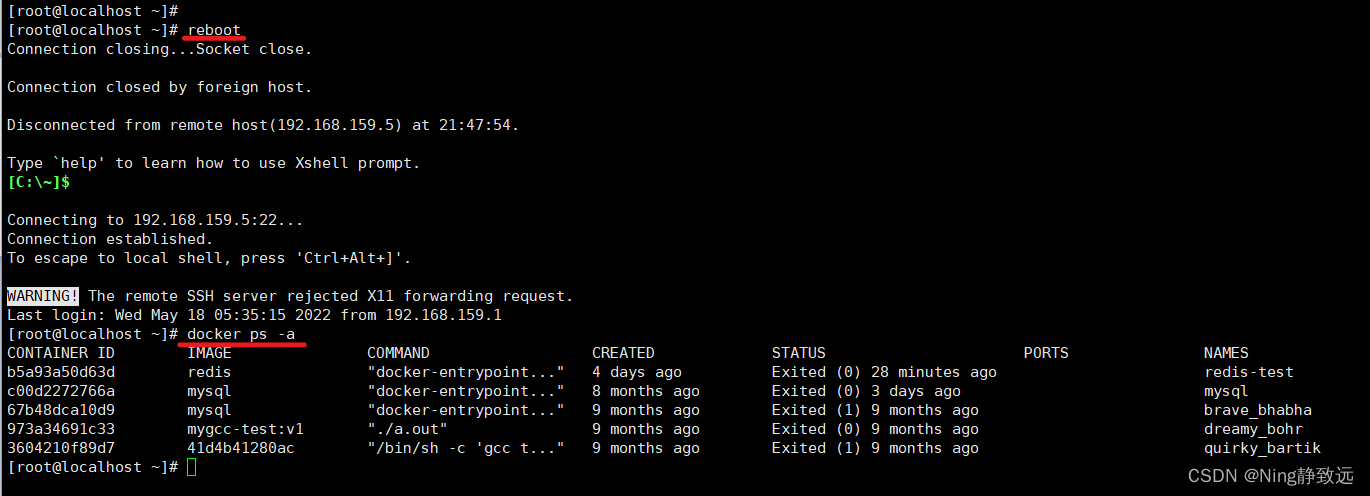Click the quirky_bartik container name
The image size is (1370, 496).
(x=1262, y=448)
